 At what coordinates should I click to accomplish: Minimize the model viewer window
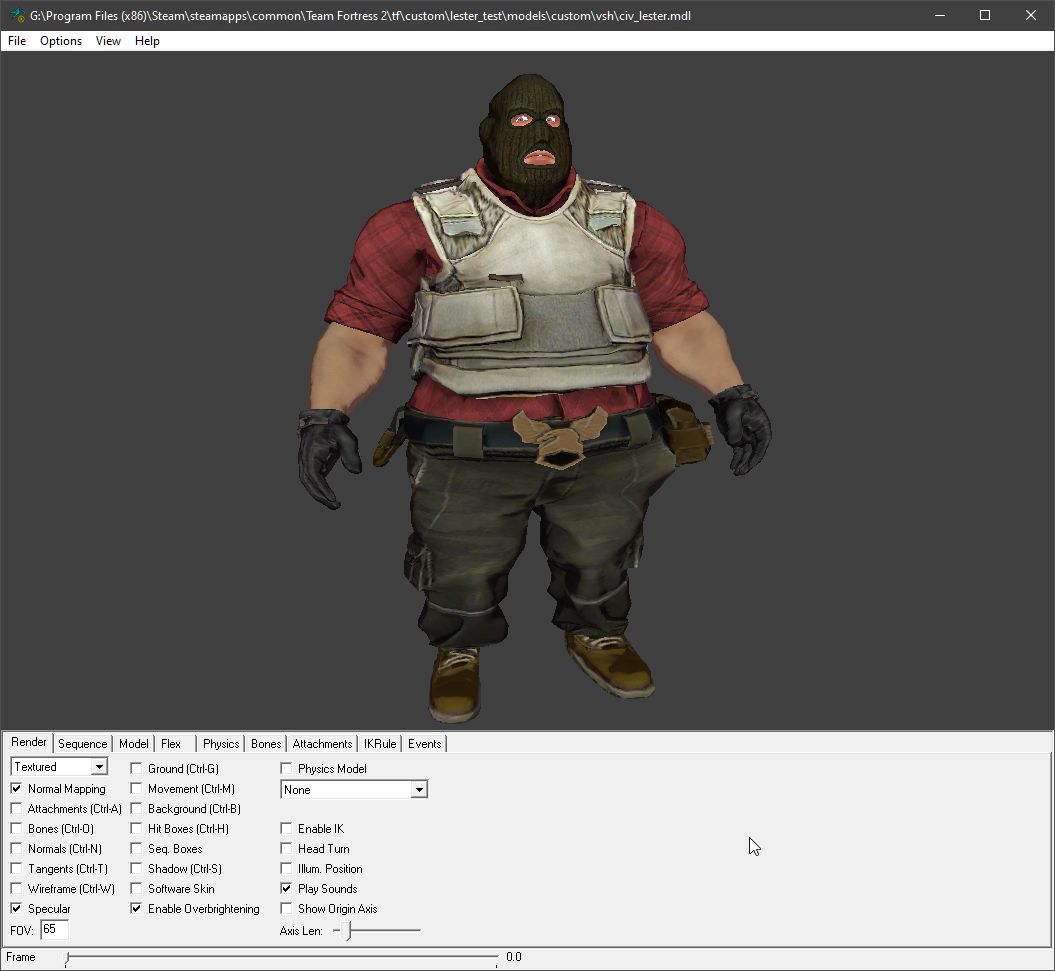[x=940, y=15]
